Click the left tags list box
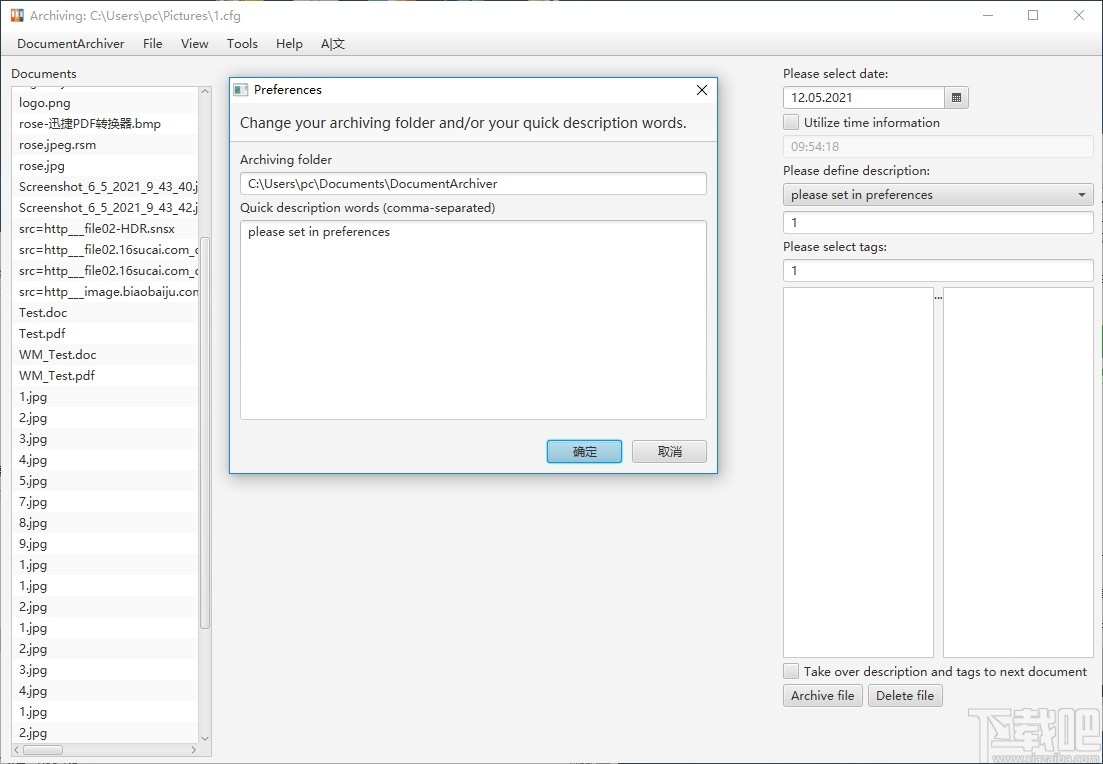Viewport: 1103px width, 764px height. (858, 472)
